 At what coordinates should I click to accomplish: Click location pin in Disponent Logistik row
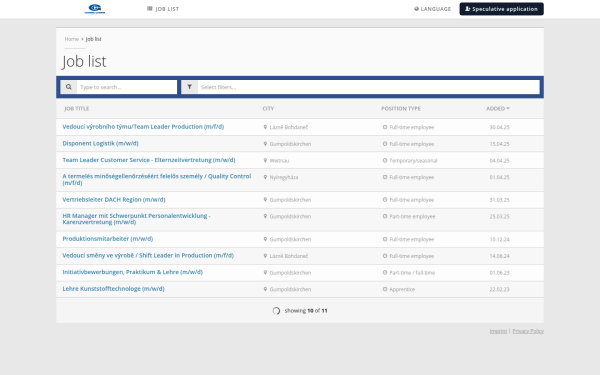tap(265, 144)
